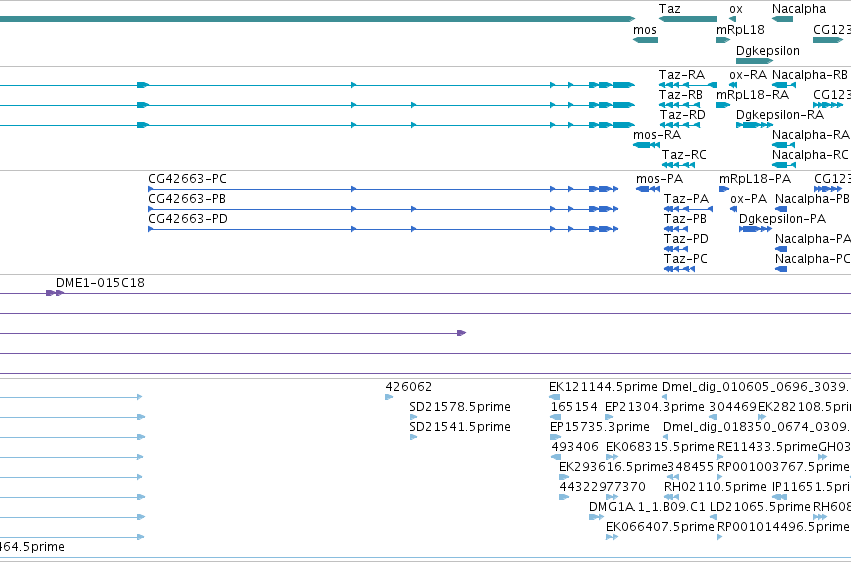Click the mos-PA protein label

coord(659,179)
